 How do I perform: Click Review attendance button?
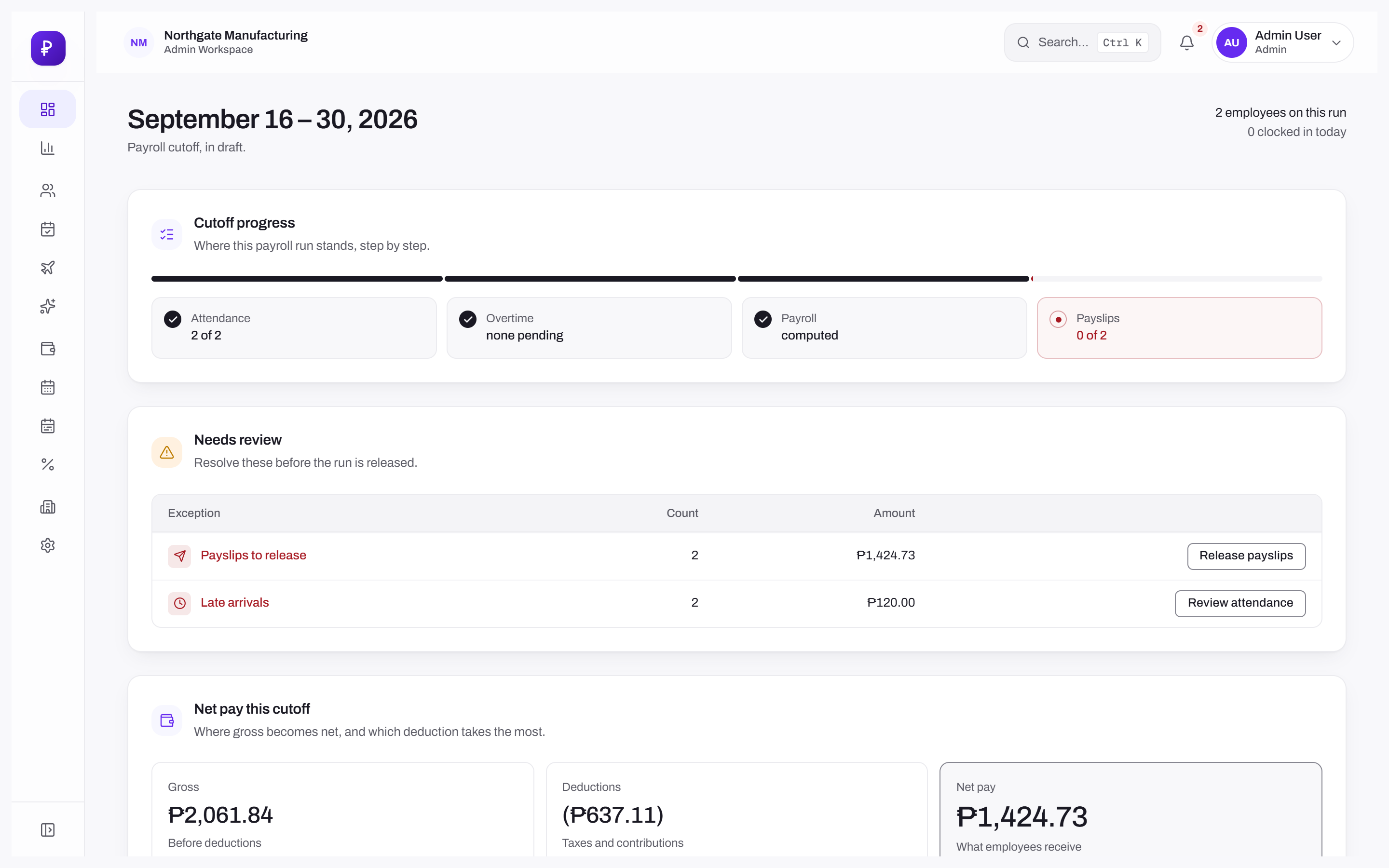[1240, 603]
